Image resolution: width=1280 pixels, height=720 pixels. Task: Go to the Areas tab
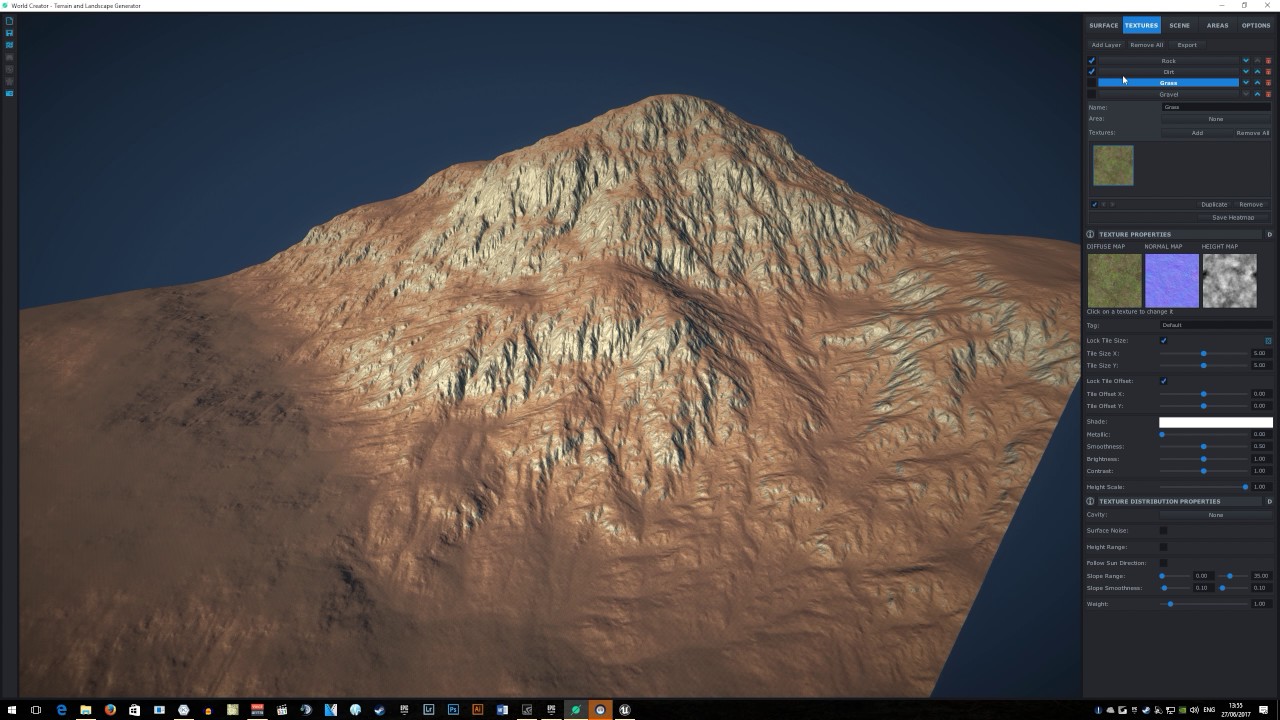(1217, 25)
